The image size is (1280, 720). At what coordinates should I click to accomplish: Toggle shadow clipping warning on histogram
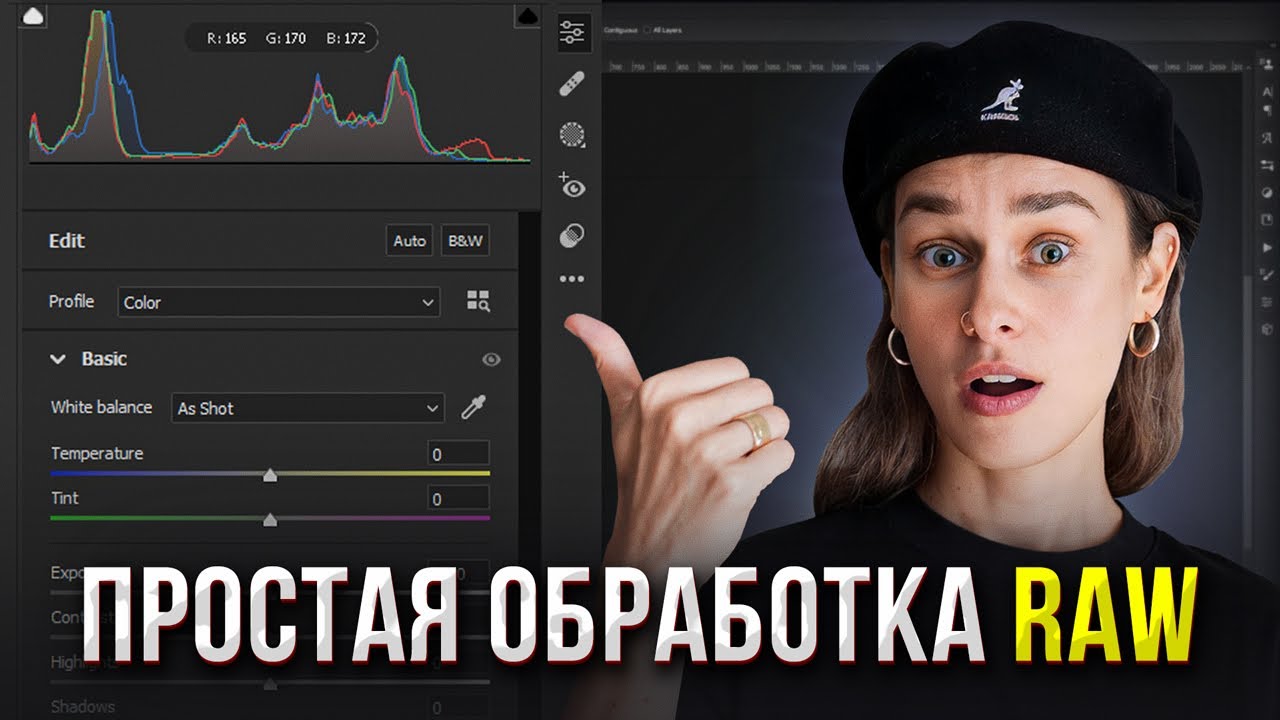pos(33,15)
